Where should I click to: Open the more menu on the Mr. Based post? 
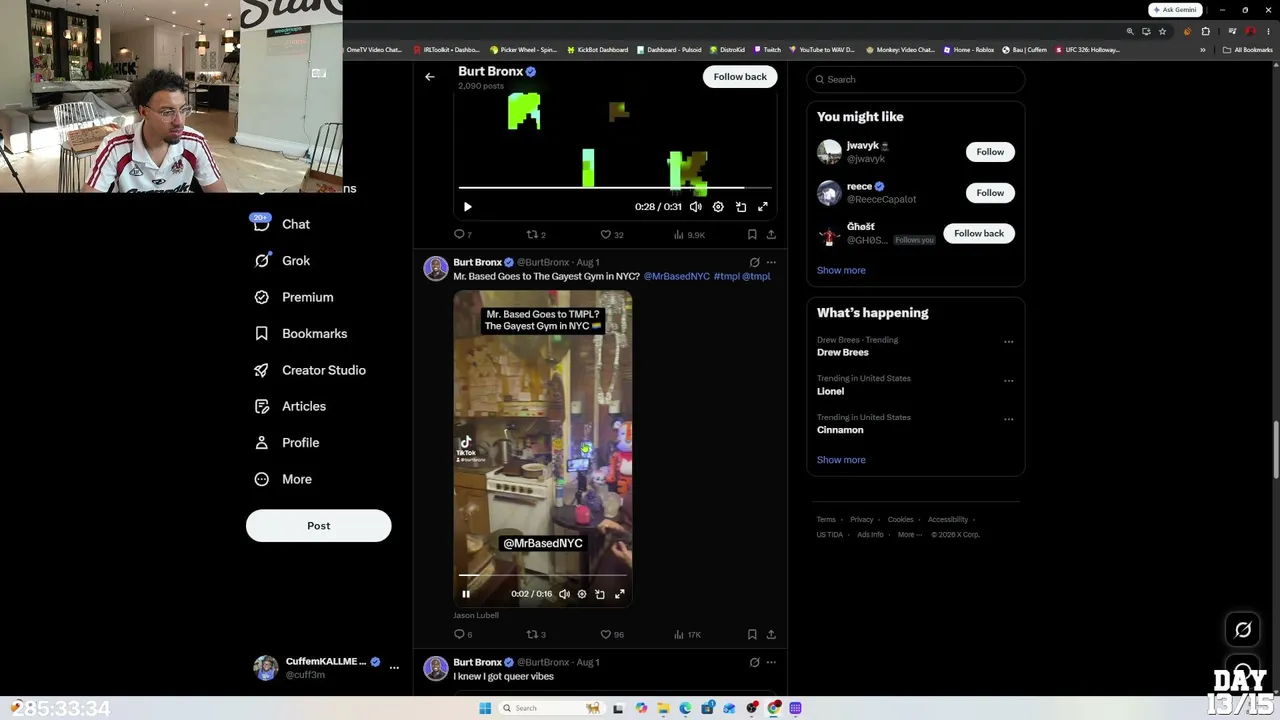[771, 262]
